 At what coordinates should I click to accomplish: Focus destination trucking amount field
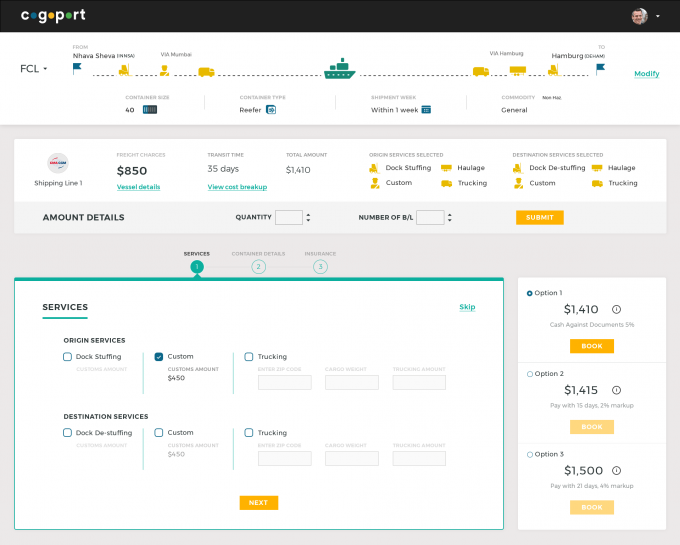pos(419,458)
